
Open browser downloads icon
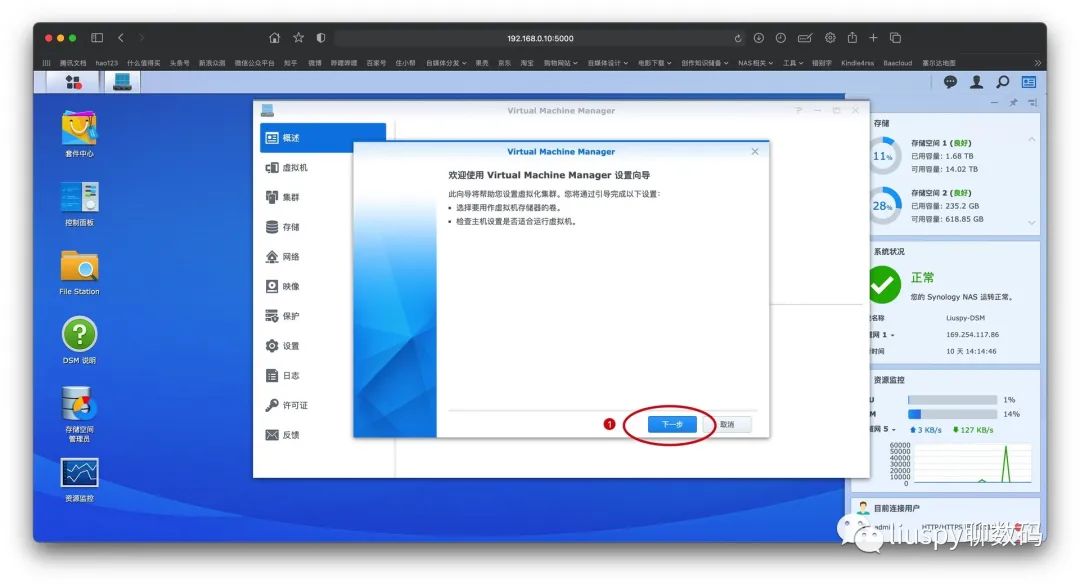pos(759,38)
